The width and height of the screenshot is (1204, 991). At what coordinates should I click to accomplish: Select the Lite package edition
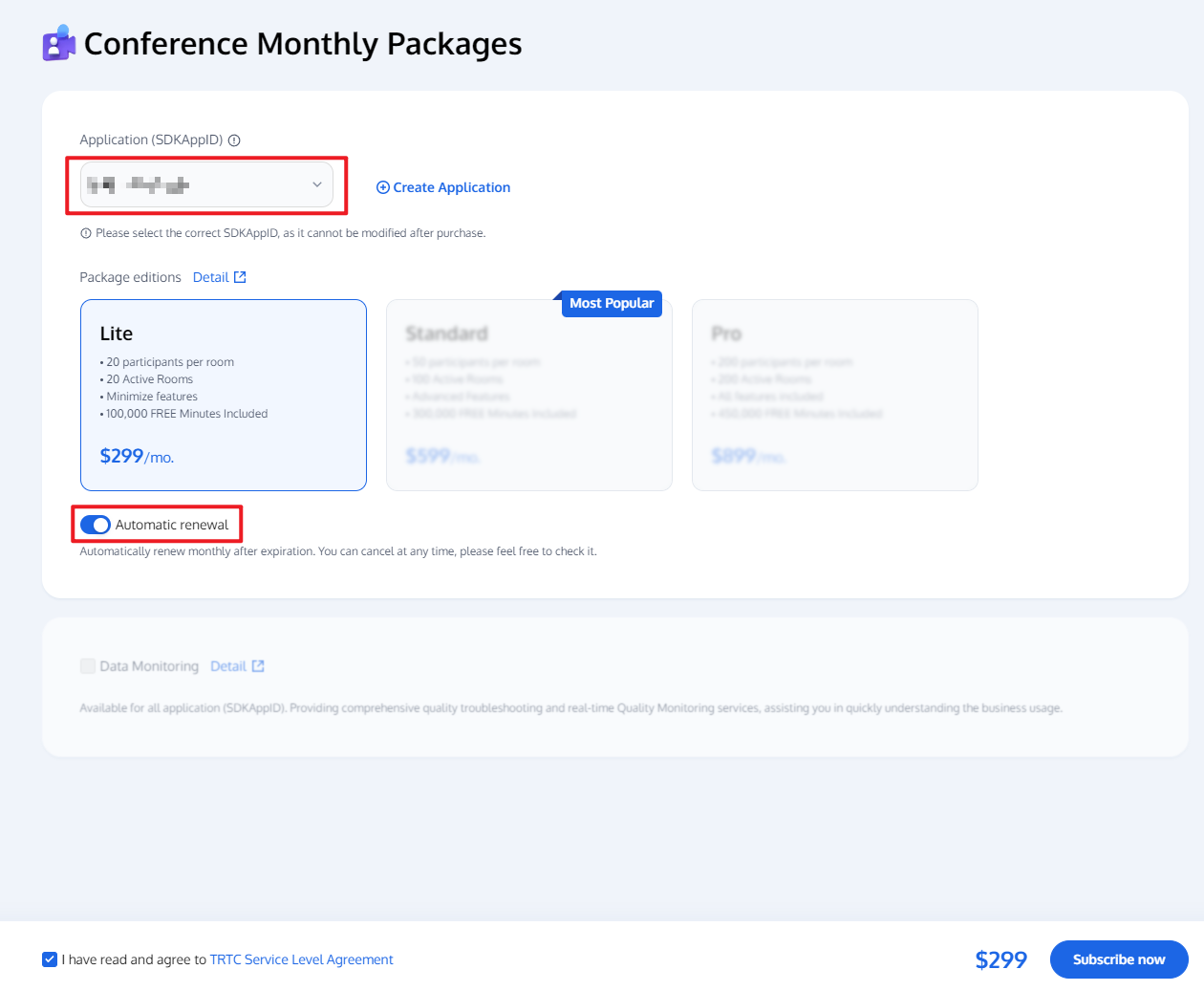(x=223, y=395)
